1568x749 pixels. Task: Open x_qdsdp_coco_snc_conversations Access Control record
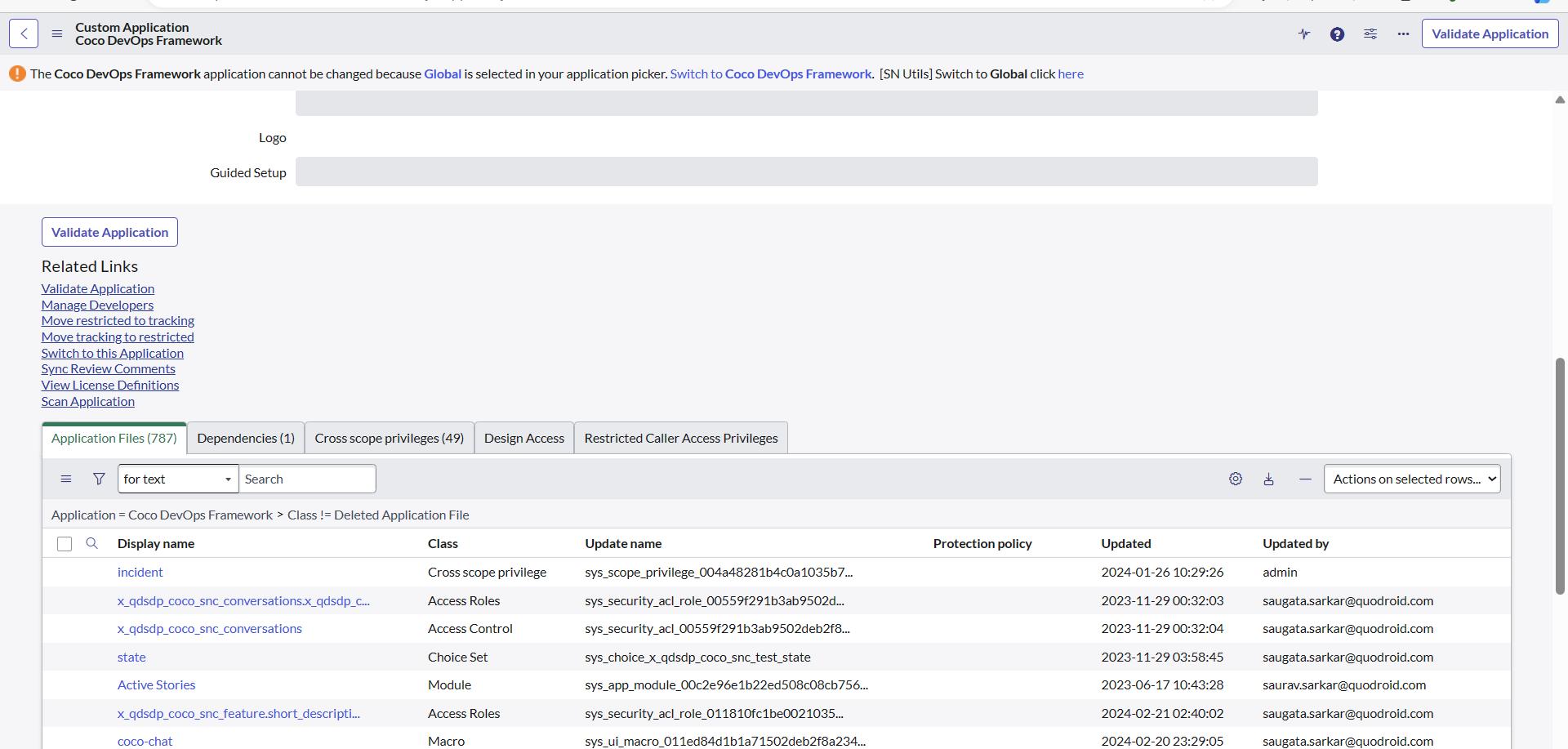pos(210,628)
